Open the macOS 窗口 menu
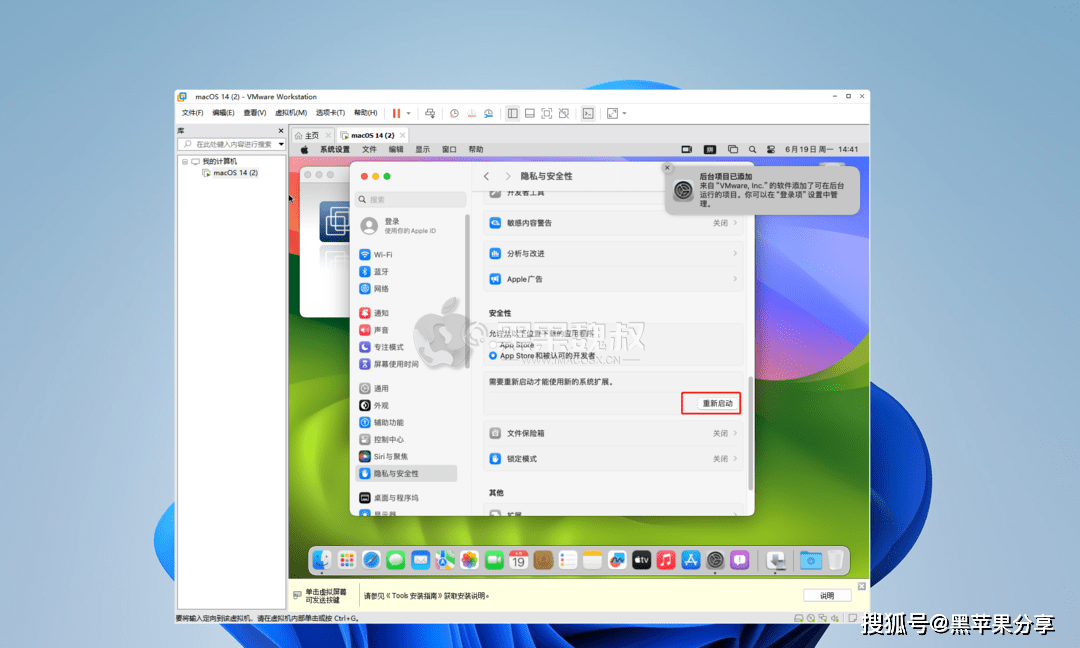The image size is (1080, 648). pos(449,149)
